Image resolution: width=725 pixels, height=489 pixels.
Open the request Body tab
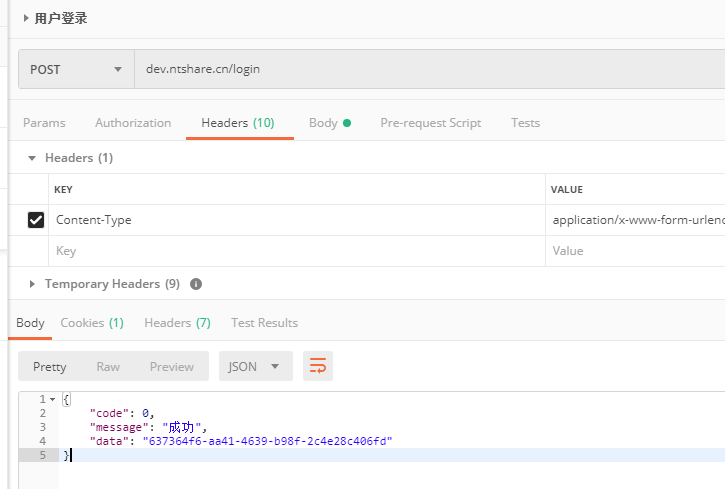point(330,123)
